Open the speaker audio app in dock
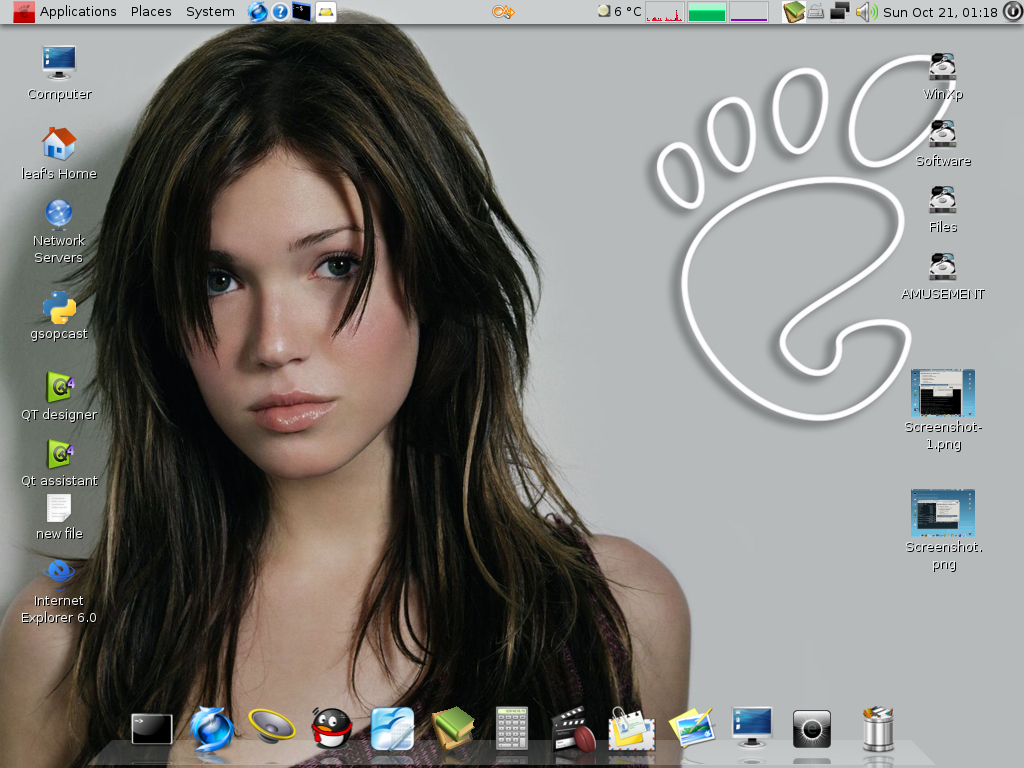The width and height of the screenshot is (1024, 768). point(272,726)
